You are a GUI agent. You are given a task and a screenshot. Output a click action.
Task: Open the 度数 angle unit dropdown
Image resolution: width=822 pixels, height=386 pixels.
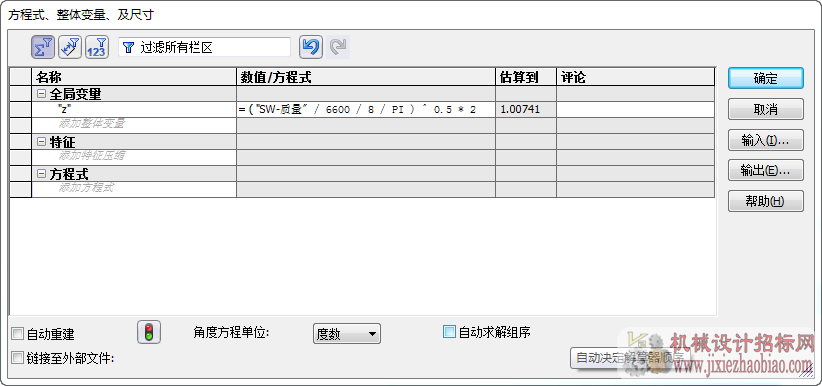(347, 334)
